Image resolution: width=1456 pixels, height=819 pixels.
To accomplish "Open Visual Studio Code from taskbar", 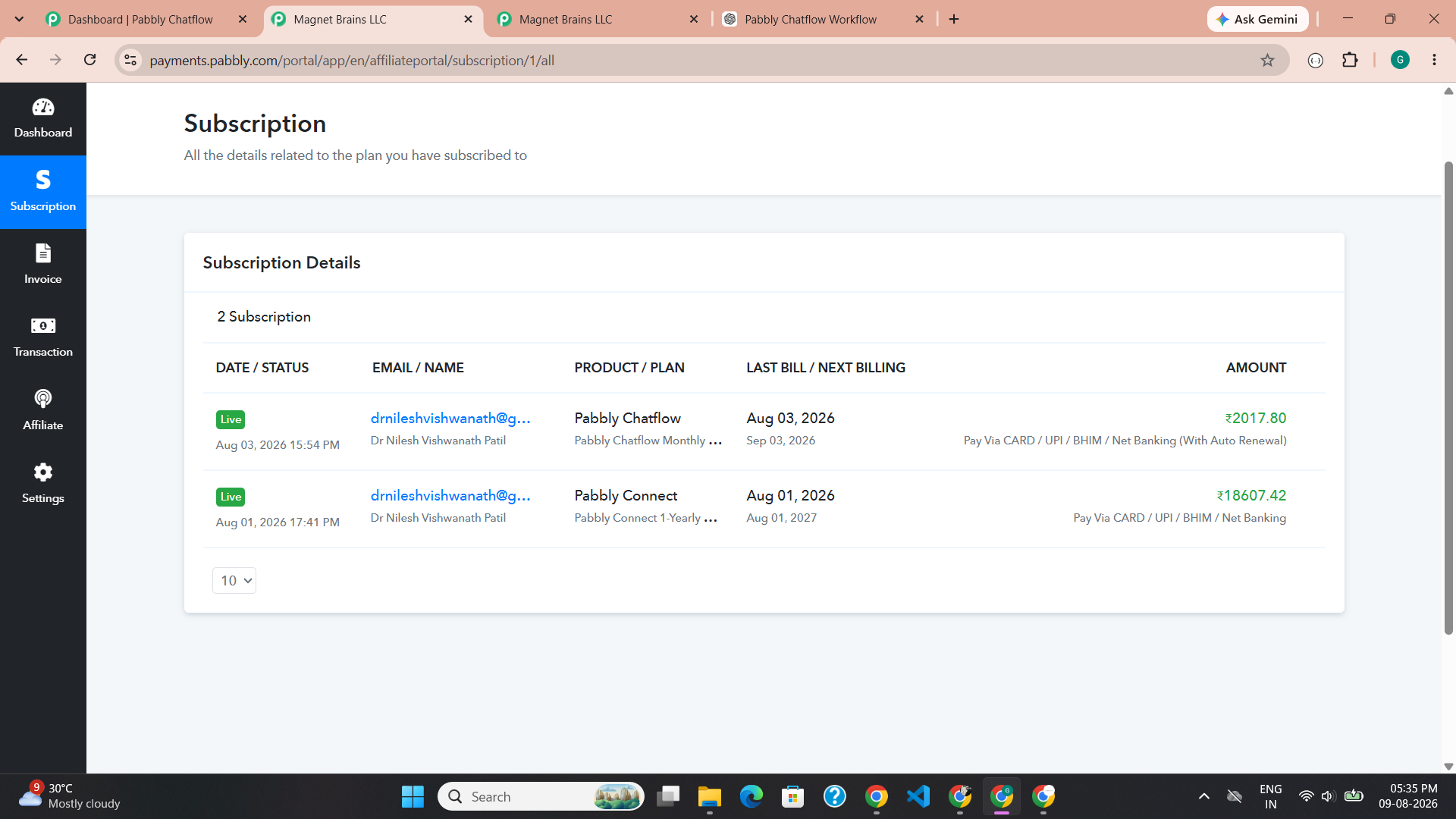I will (x=918, y=796).
